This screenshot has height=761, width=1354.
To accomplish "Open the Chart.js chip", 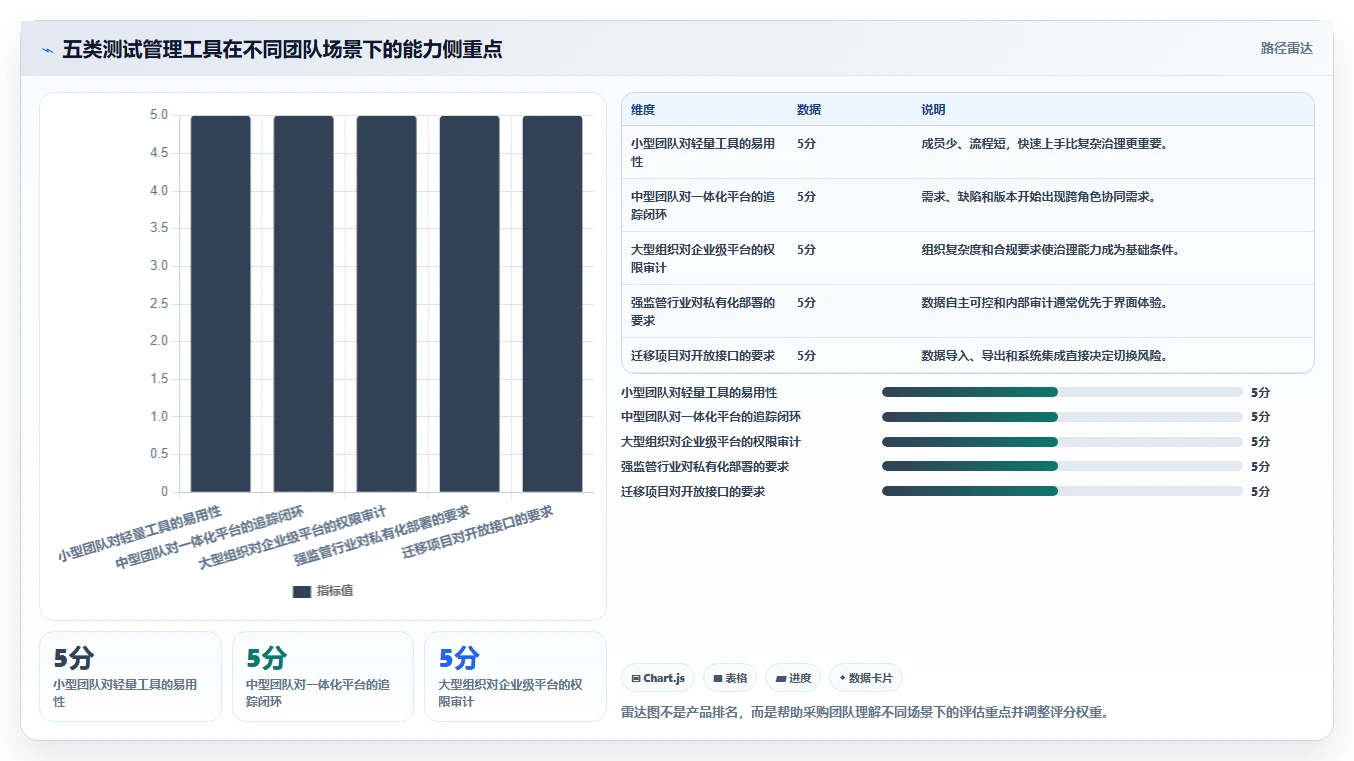I will pyautogui.click(x=658, y=678).
